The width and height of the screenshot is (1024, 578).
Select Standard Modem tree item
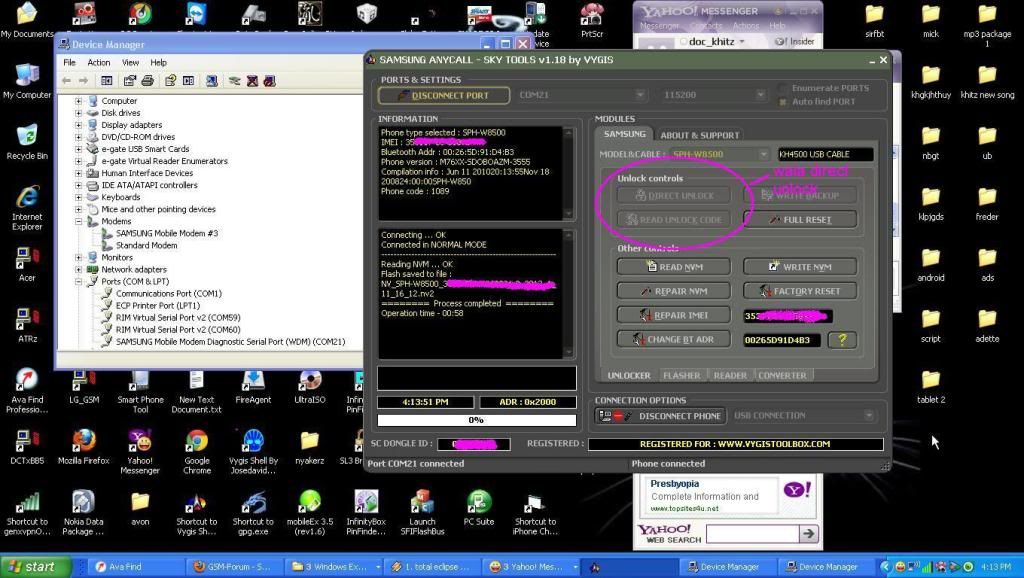(146, 246)
